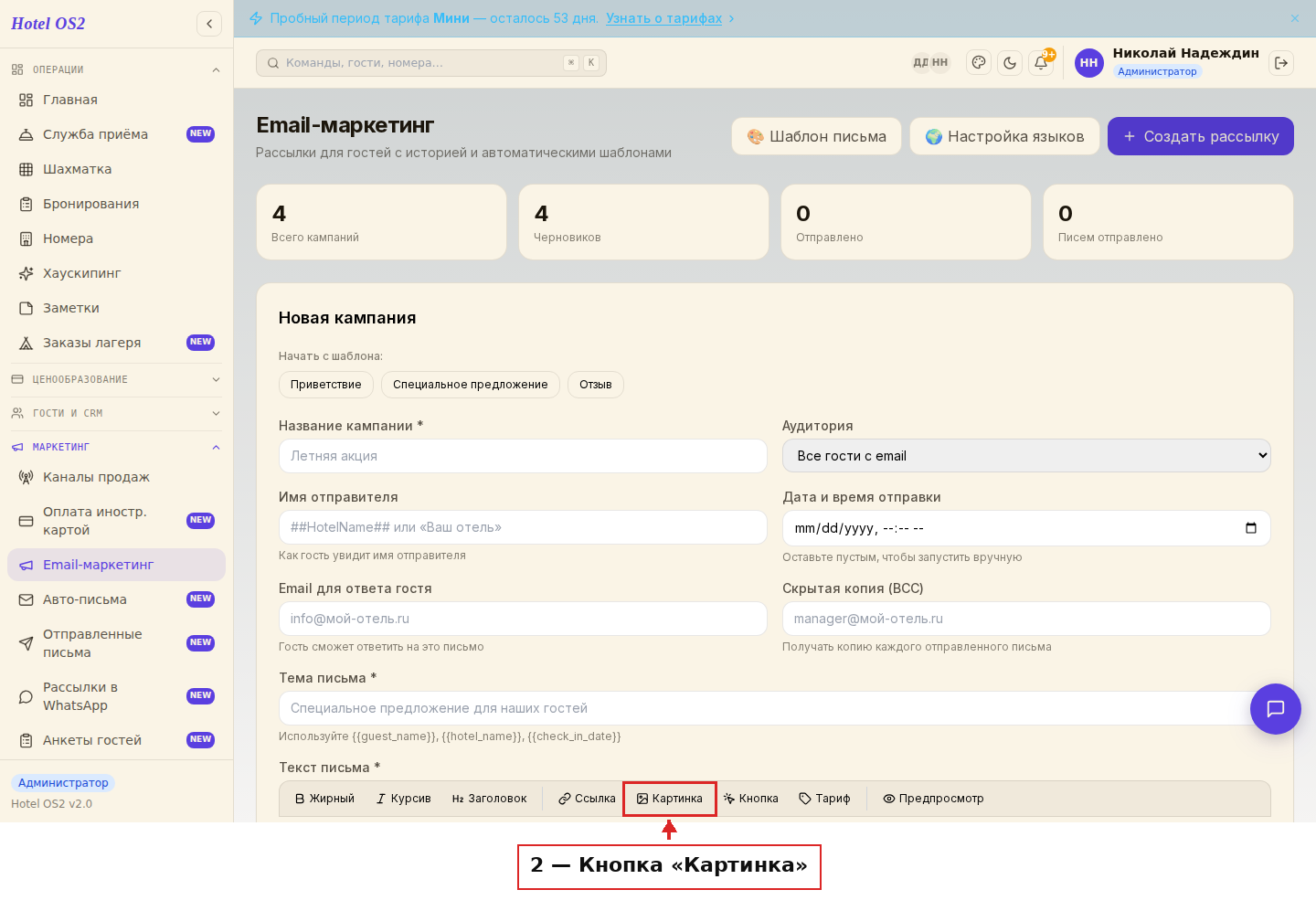Open the Аудитория dropdown

click(x=1026, y=456)
